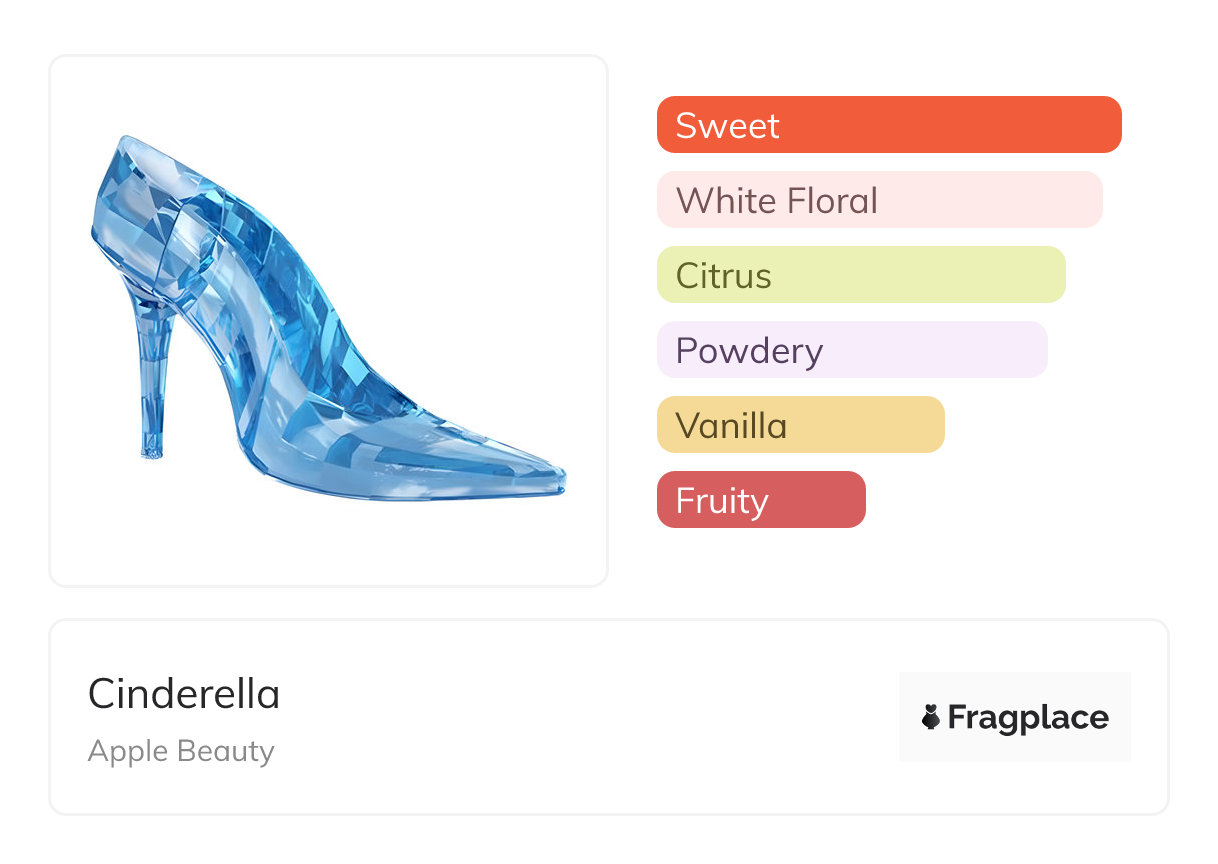Pick the lavender Powdery accord bar
Screen dimensions: 1218x864
[852, 350]
